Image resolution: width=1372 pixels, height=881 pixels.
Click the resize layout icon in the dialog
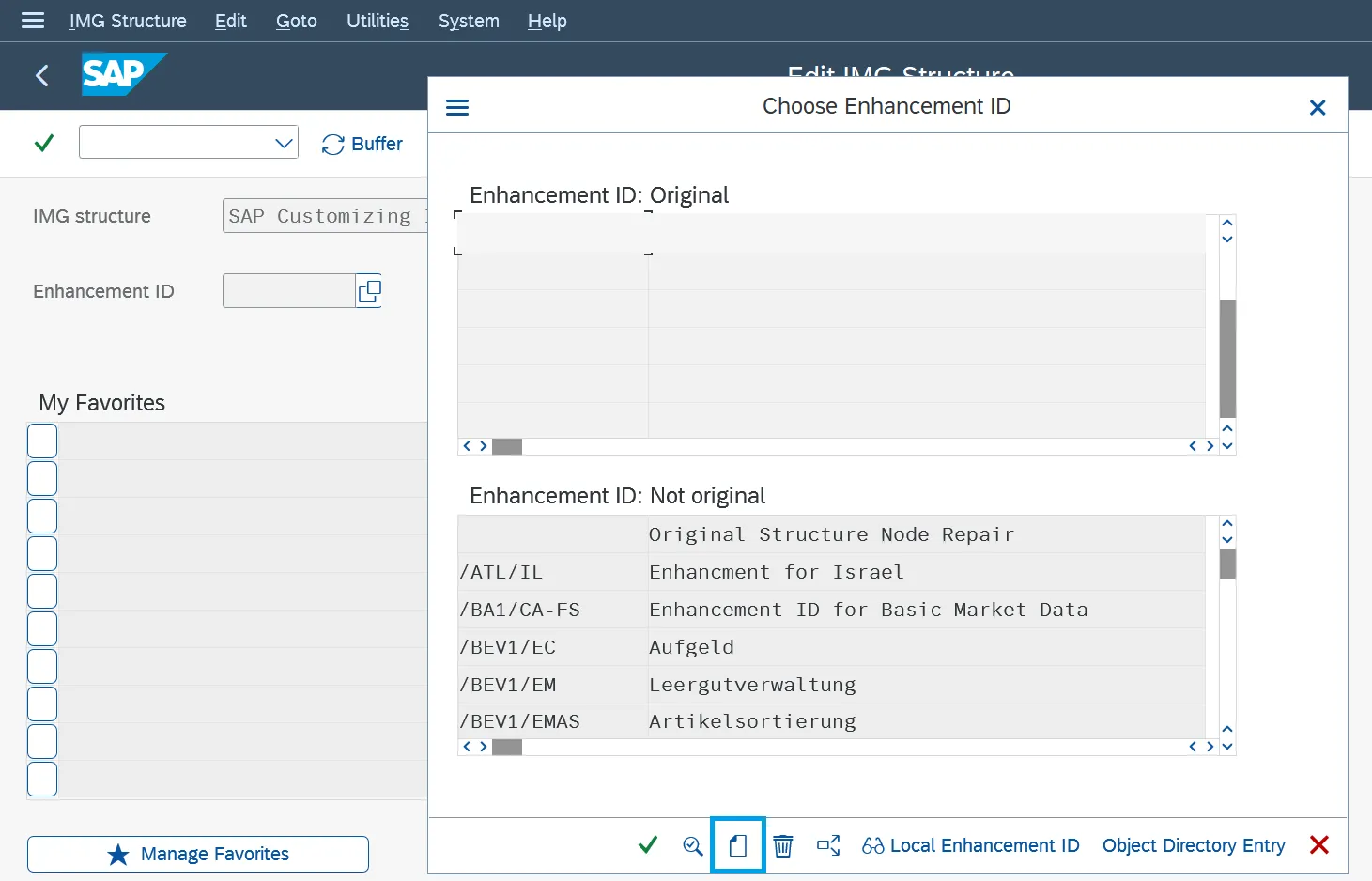click(828, 845)
